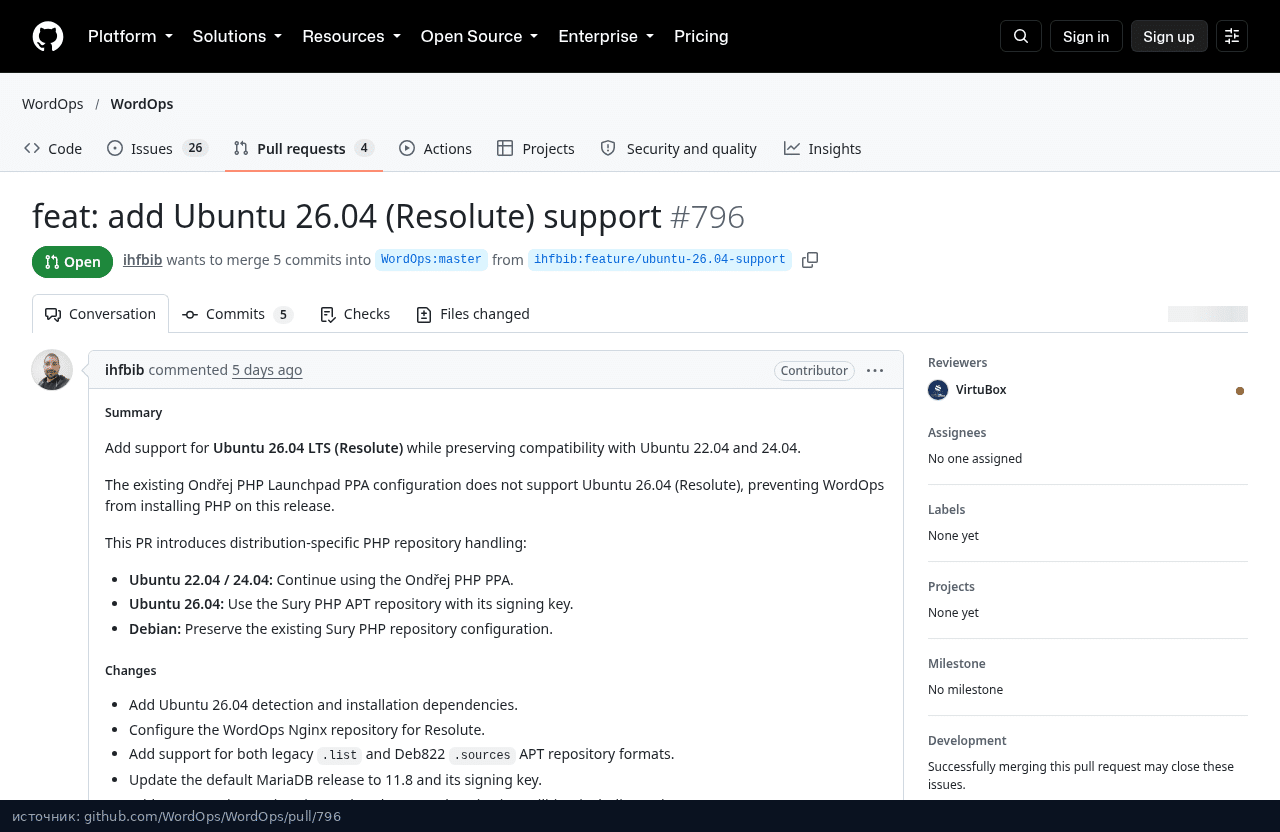Open comment options three-dot menu

click(875, 370)
